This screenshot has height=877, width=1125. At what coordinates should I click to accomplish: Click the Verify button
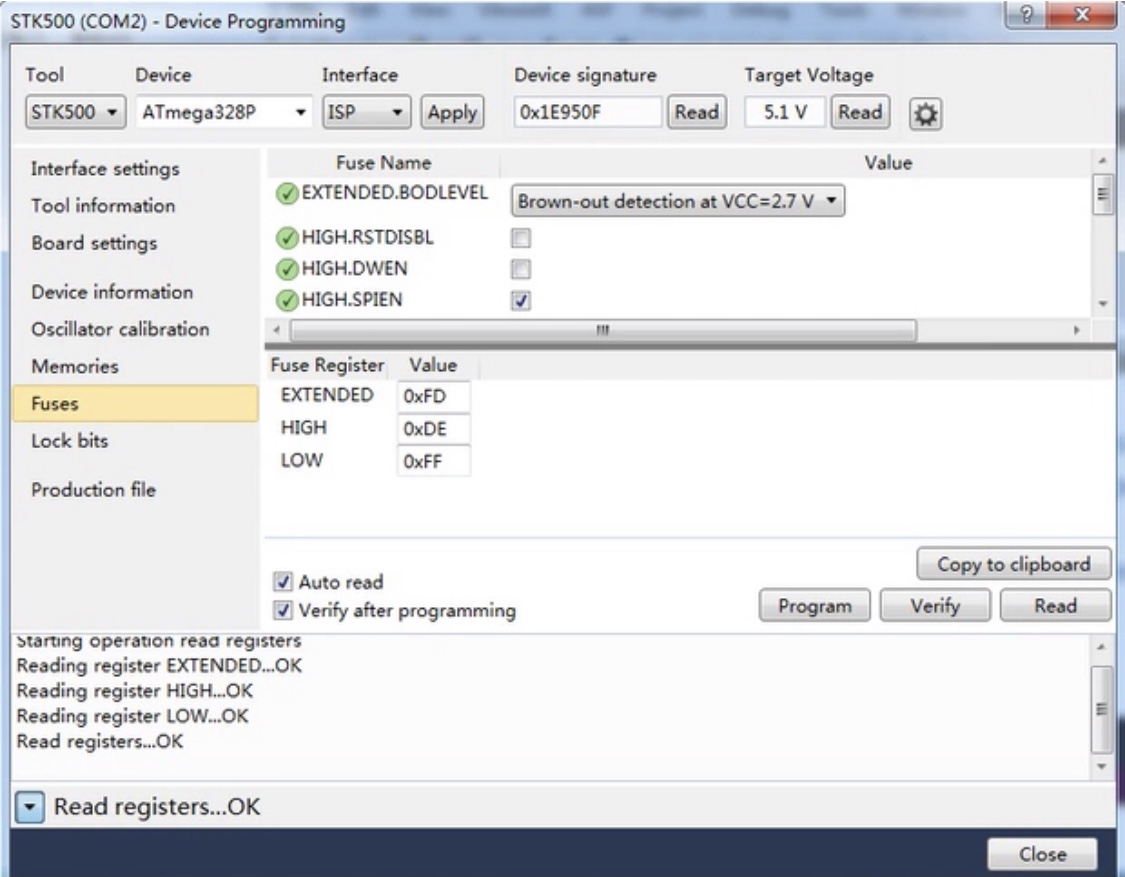[x=935, y=606]
